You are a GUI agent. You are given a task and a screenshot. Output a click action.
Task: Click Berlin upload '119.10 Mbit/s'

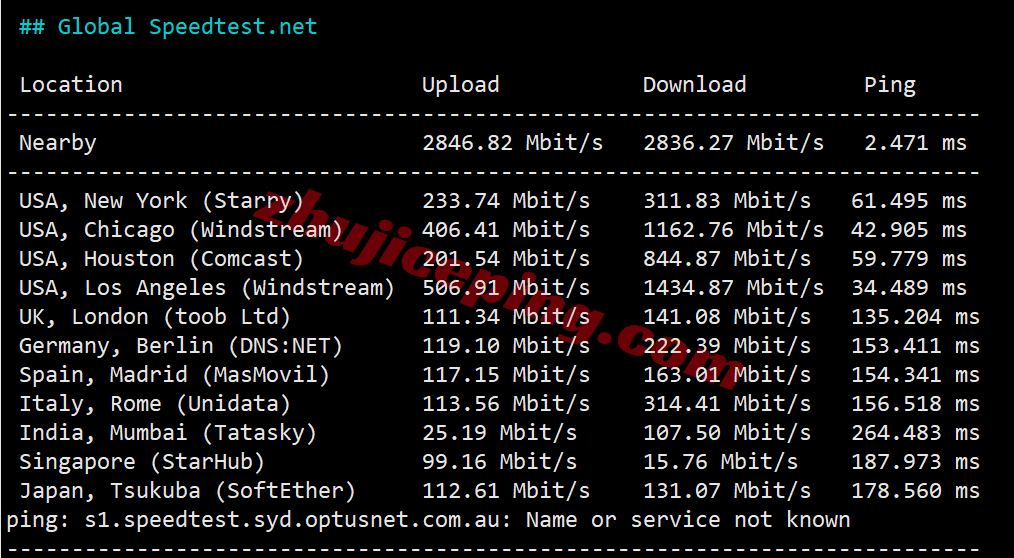[x=506, y=346]
